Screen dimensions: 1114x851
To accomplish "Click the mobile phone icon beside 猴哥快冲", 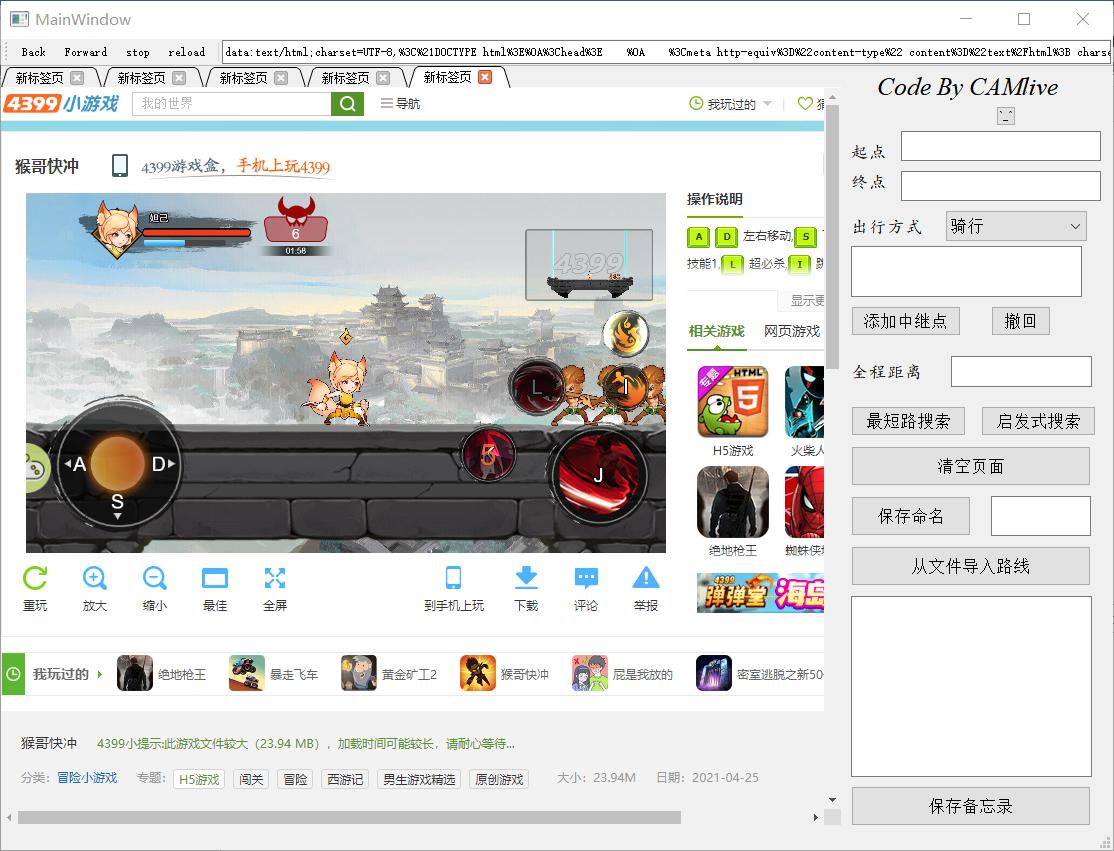I will (120, 166).
